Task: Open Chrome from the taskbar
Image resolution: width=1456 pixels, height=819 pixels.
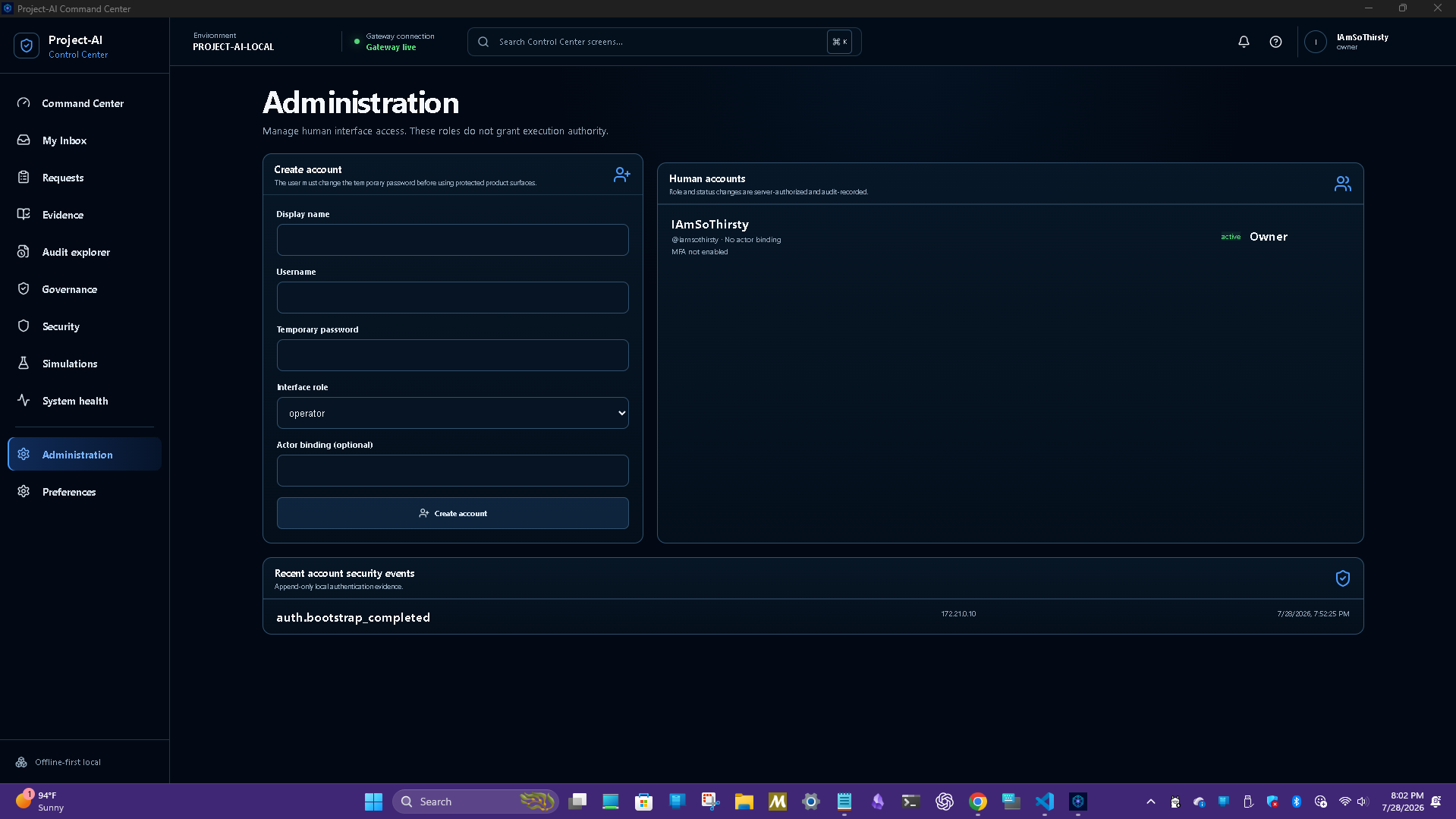Action: [x=978, y=802]
